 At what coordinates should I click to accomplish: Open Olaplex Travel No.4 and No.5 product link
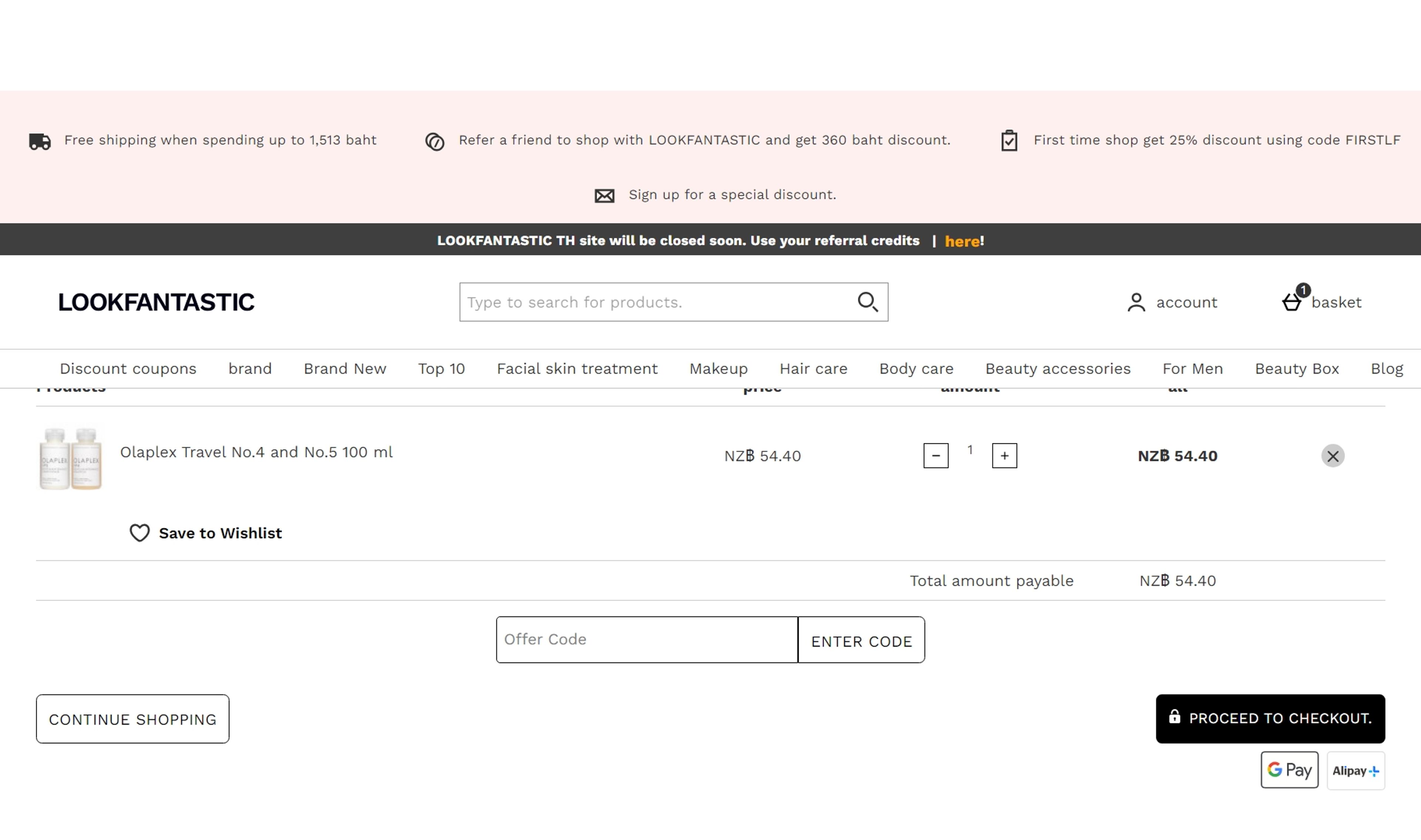pos(256,452)
